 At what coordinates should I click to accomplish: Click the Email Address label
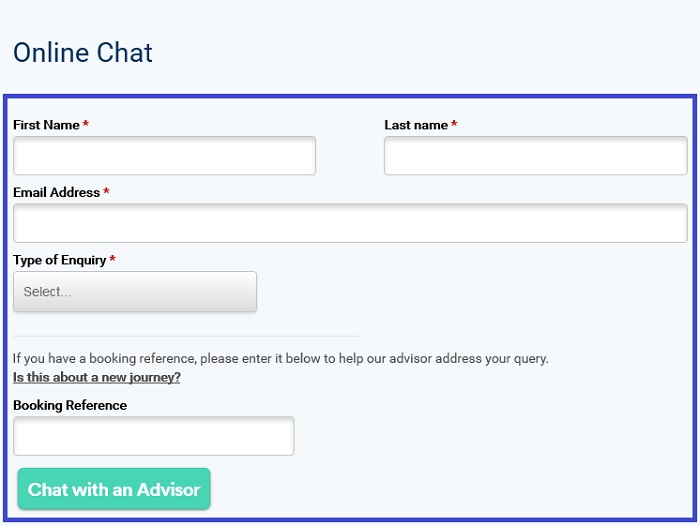[57, 192]
